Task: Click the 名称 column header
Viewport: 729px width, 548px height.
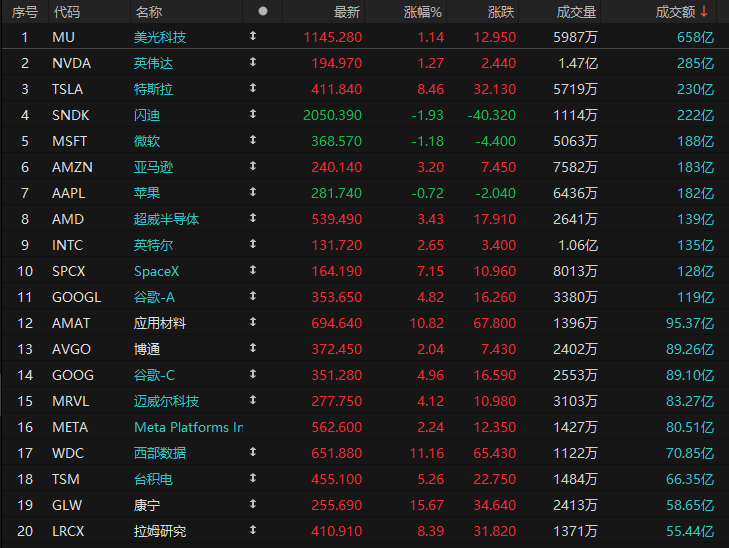Action: (149, 12)
